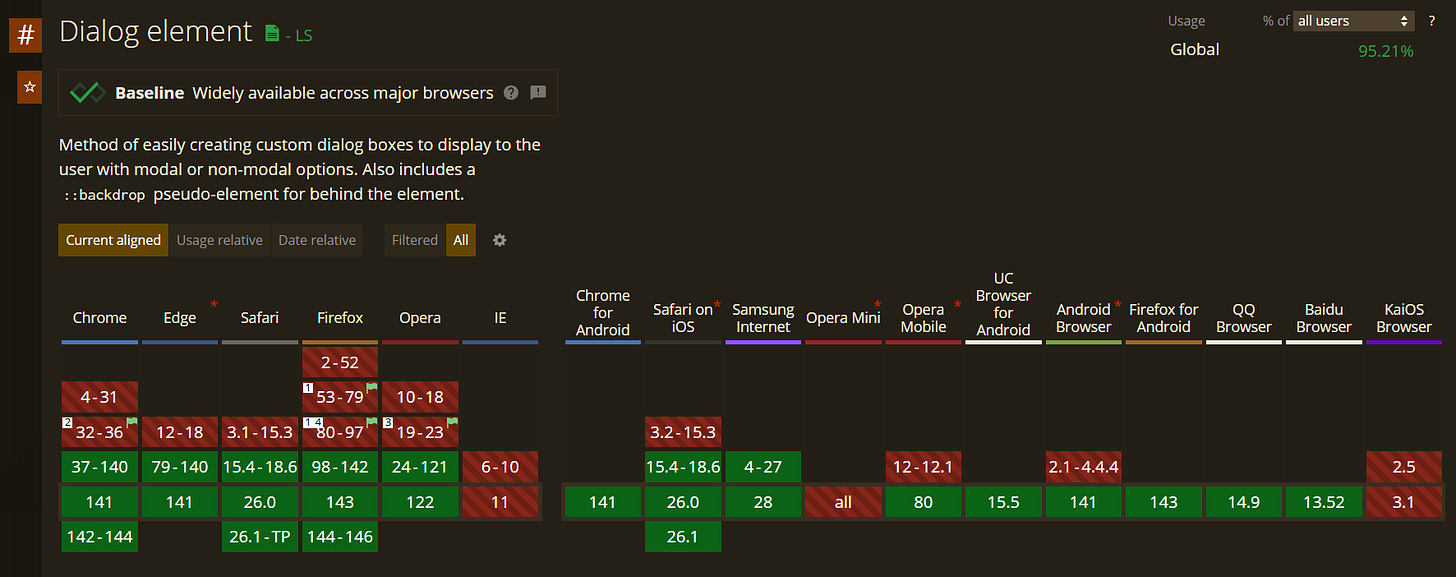1456x577 pixels.
Task: Click the Opera column header
Action: click(420, 318)
